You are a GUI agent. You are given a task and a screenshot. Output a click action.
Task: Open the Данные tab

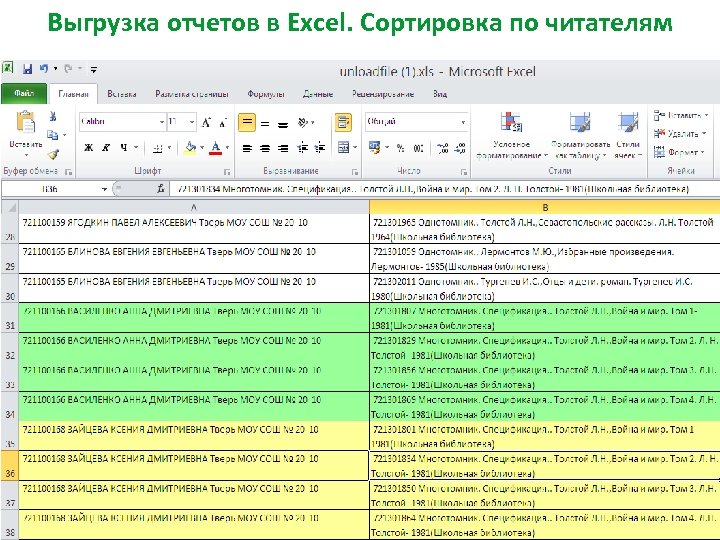tap(318, 94)
